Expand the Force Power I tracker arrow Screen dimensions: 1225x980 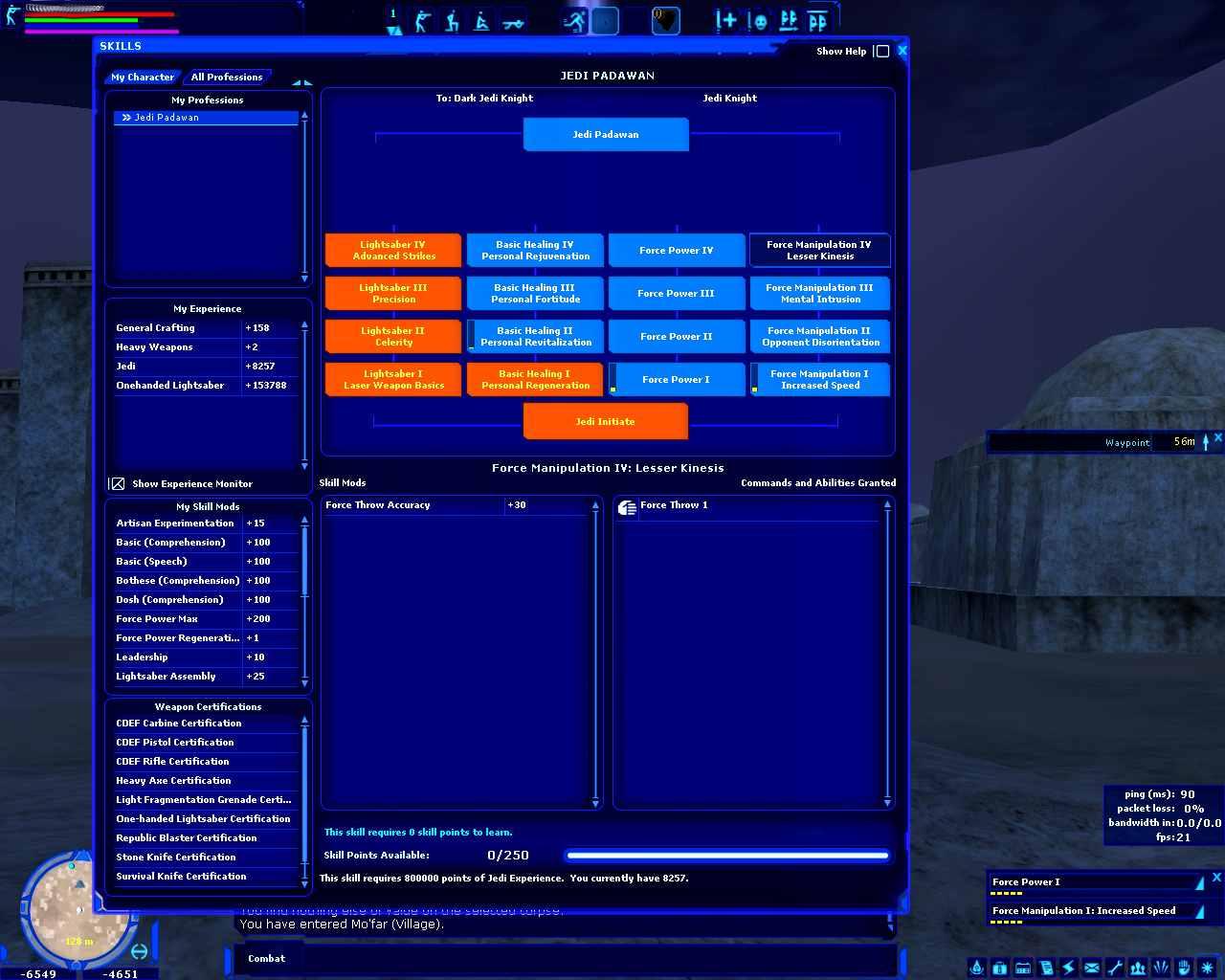coord(1199,883)
